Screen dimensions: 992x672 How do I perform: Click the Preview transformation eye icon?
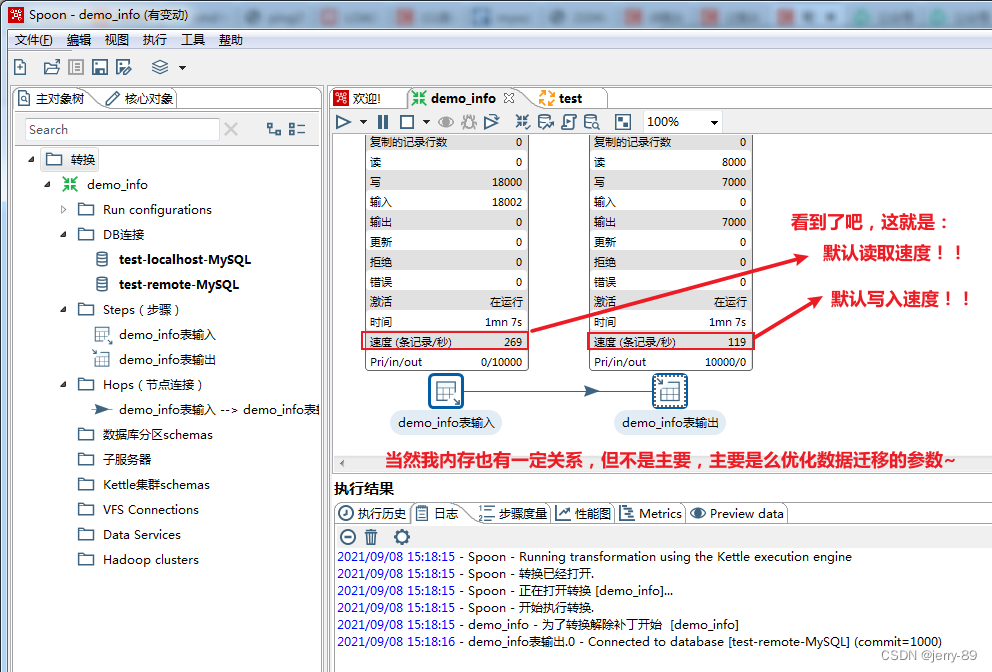[x=446, y=121]
